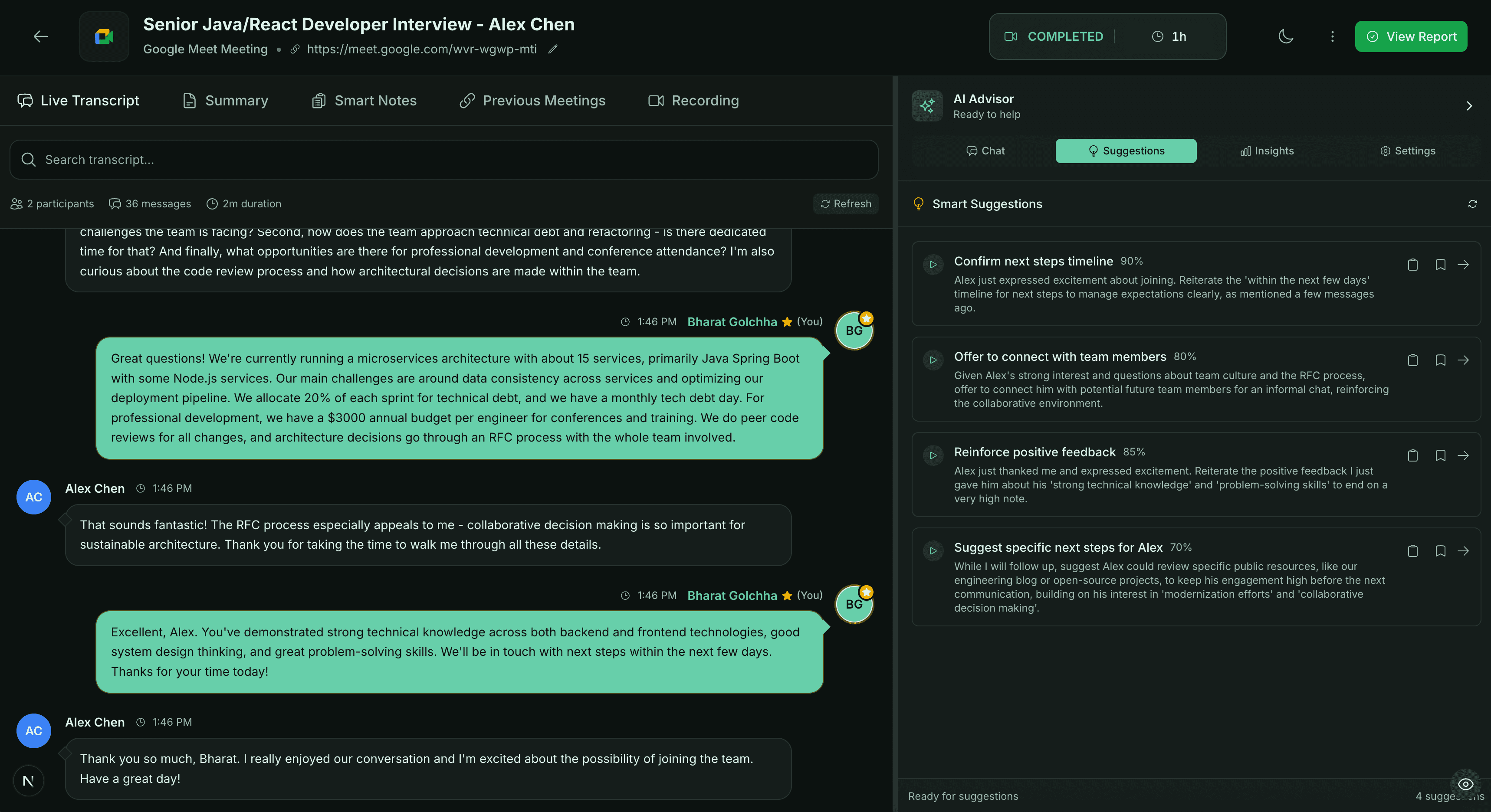Edit the meeting link with pencil icon
This screenshot has width=1491, height=812.
[553, 49]
